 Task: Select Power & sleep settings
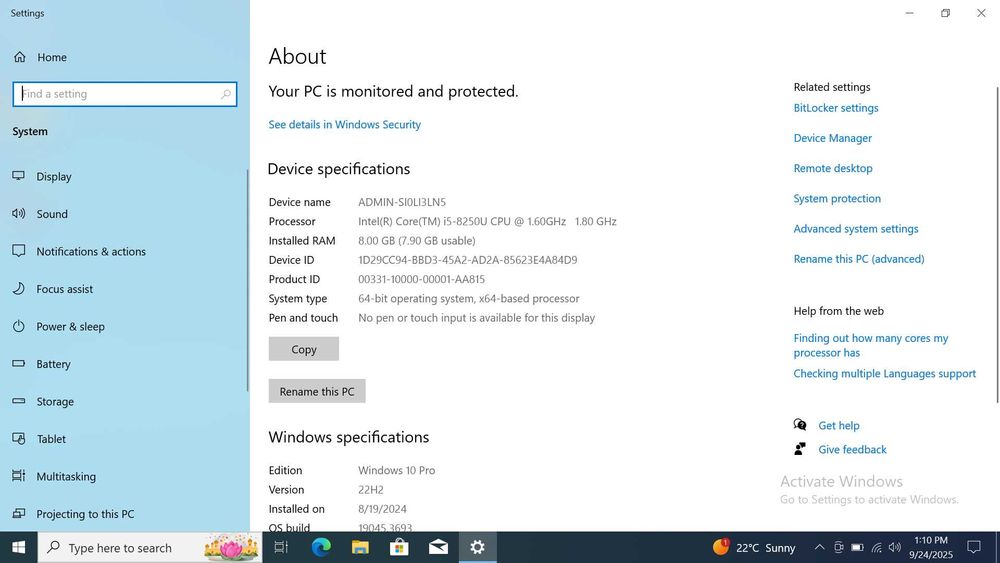[x=70, y=326]
